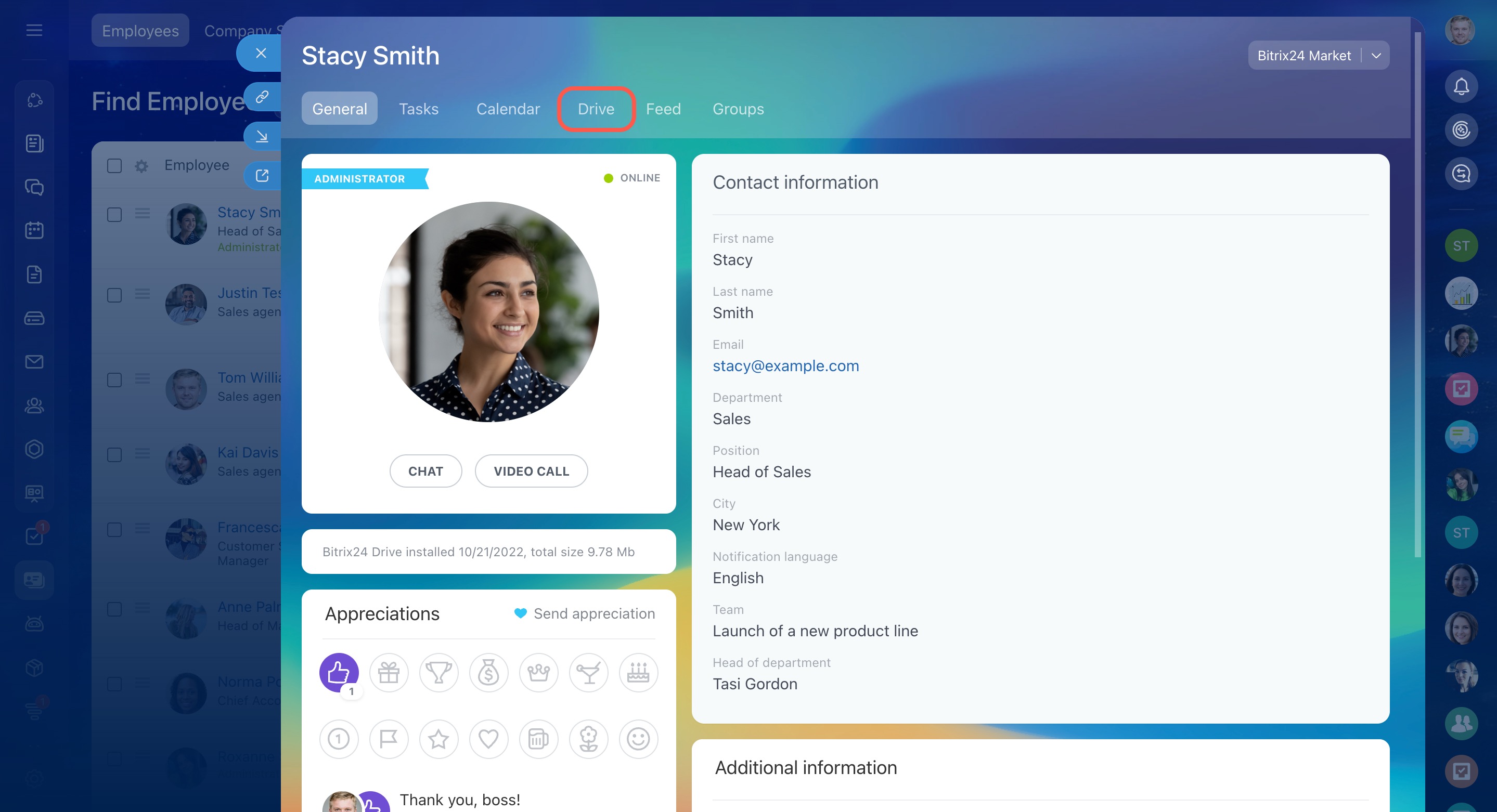Viewport: 1497px width, 812px height.
Task: Click the trophy appreciation icon
Action: pos(439,673)
